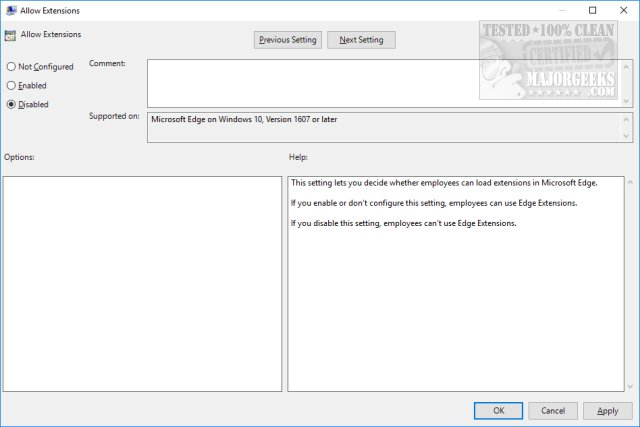Cancel the policy dialog
The image size is (640, 427).
(x=553, y=411)
